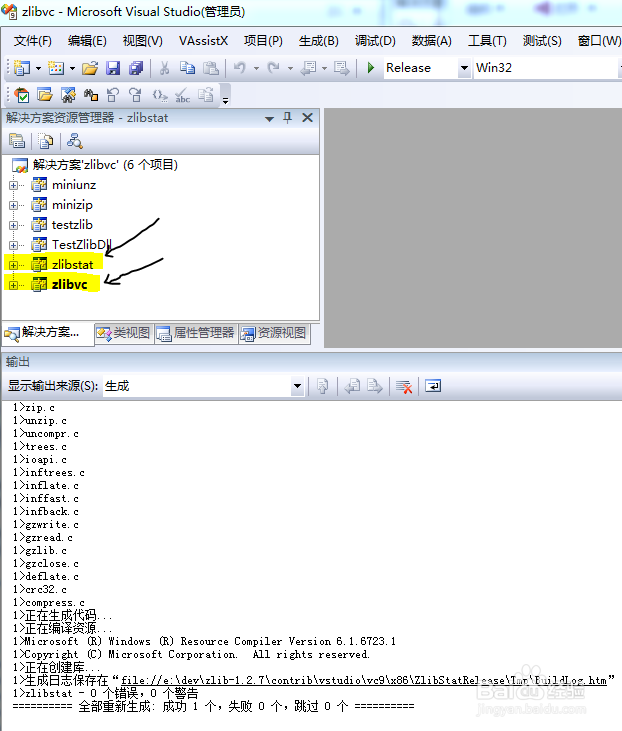Click the Navigate Backward icon
Viewport: 622px width, 731px height.
308,68
